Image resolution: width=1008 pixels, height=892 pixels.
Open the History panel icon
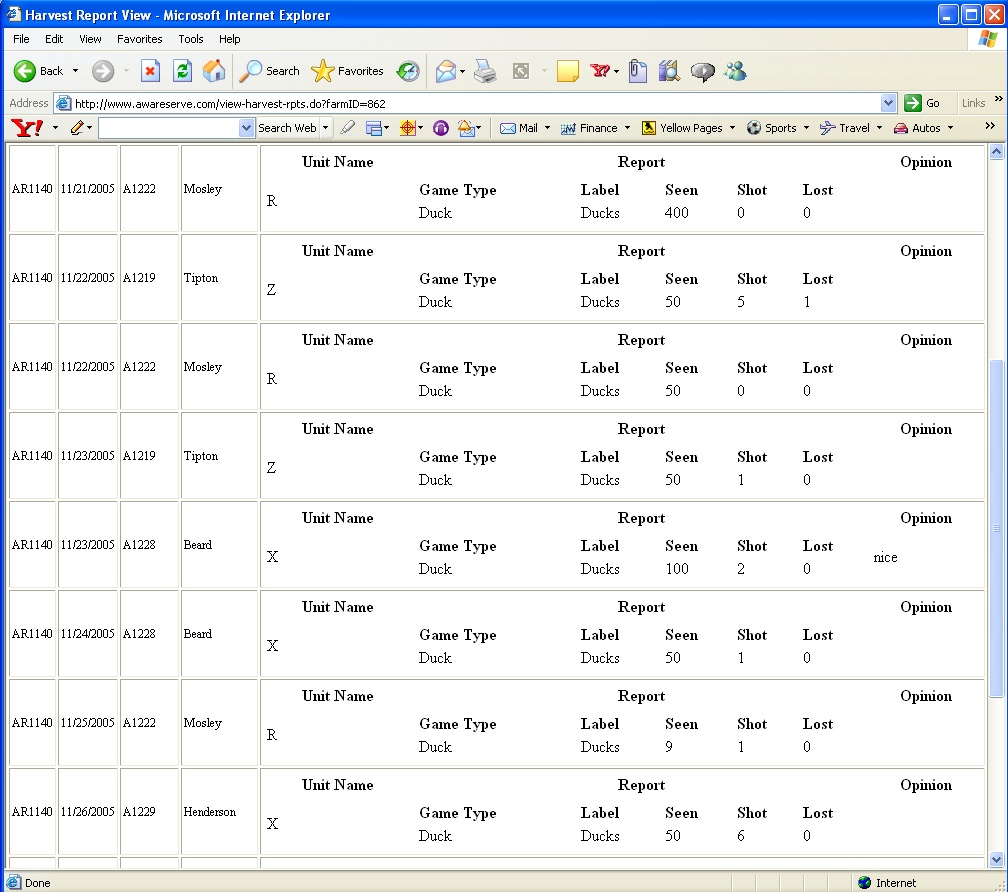[x=408, y=71]
